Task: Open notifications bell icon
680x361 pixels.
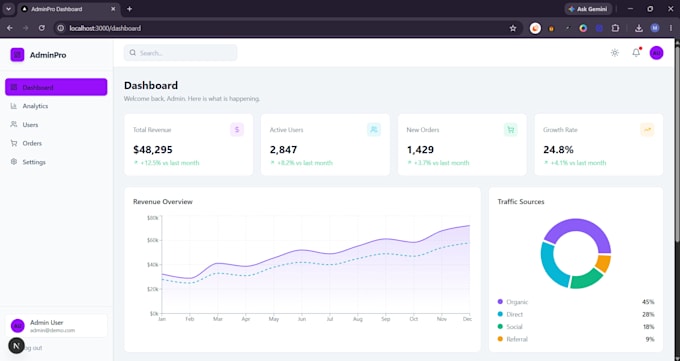Action: pyautogui.click(x=636, y=53)
